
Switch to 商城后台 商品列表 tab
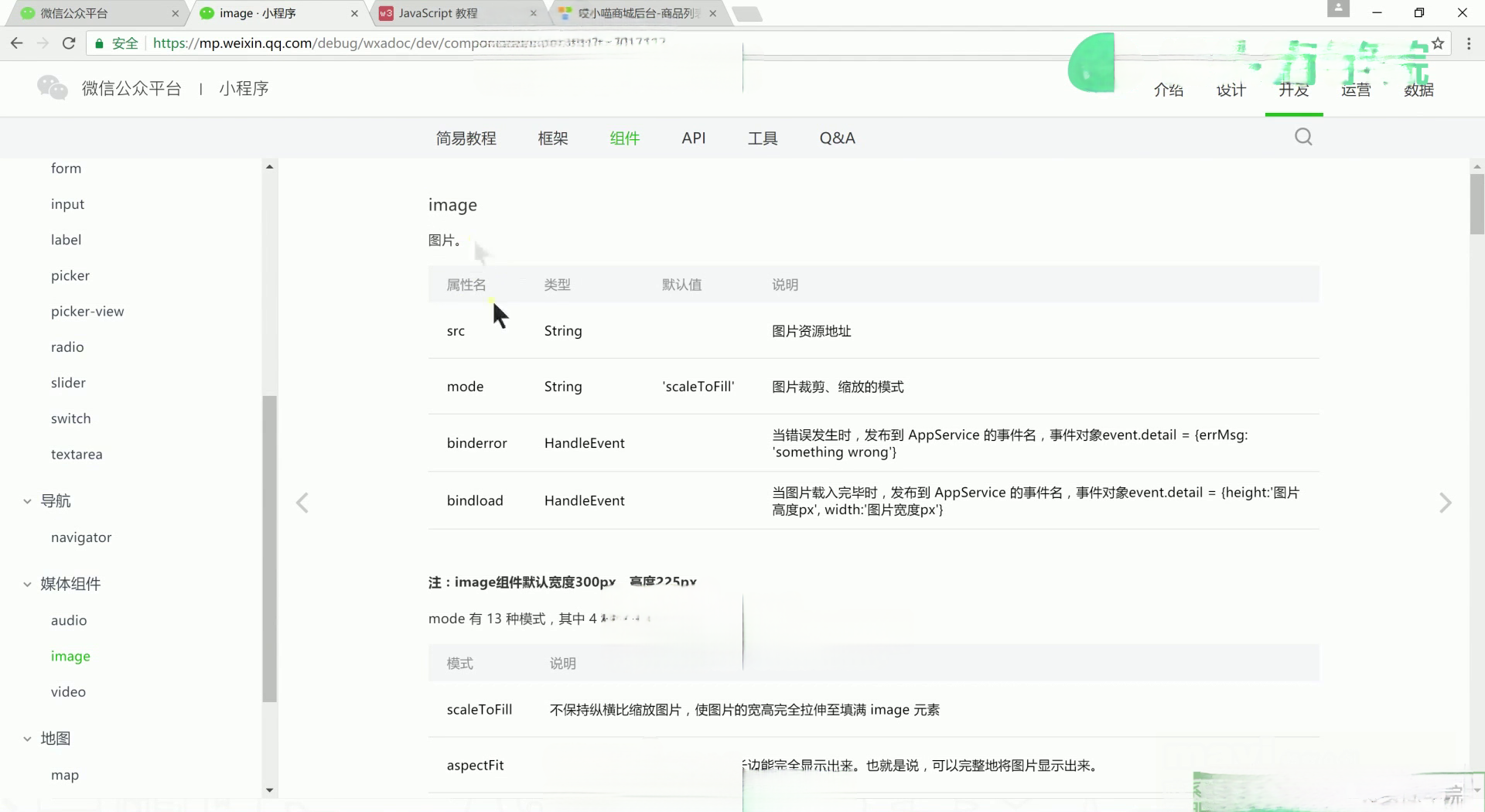pos(638,13)
